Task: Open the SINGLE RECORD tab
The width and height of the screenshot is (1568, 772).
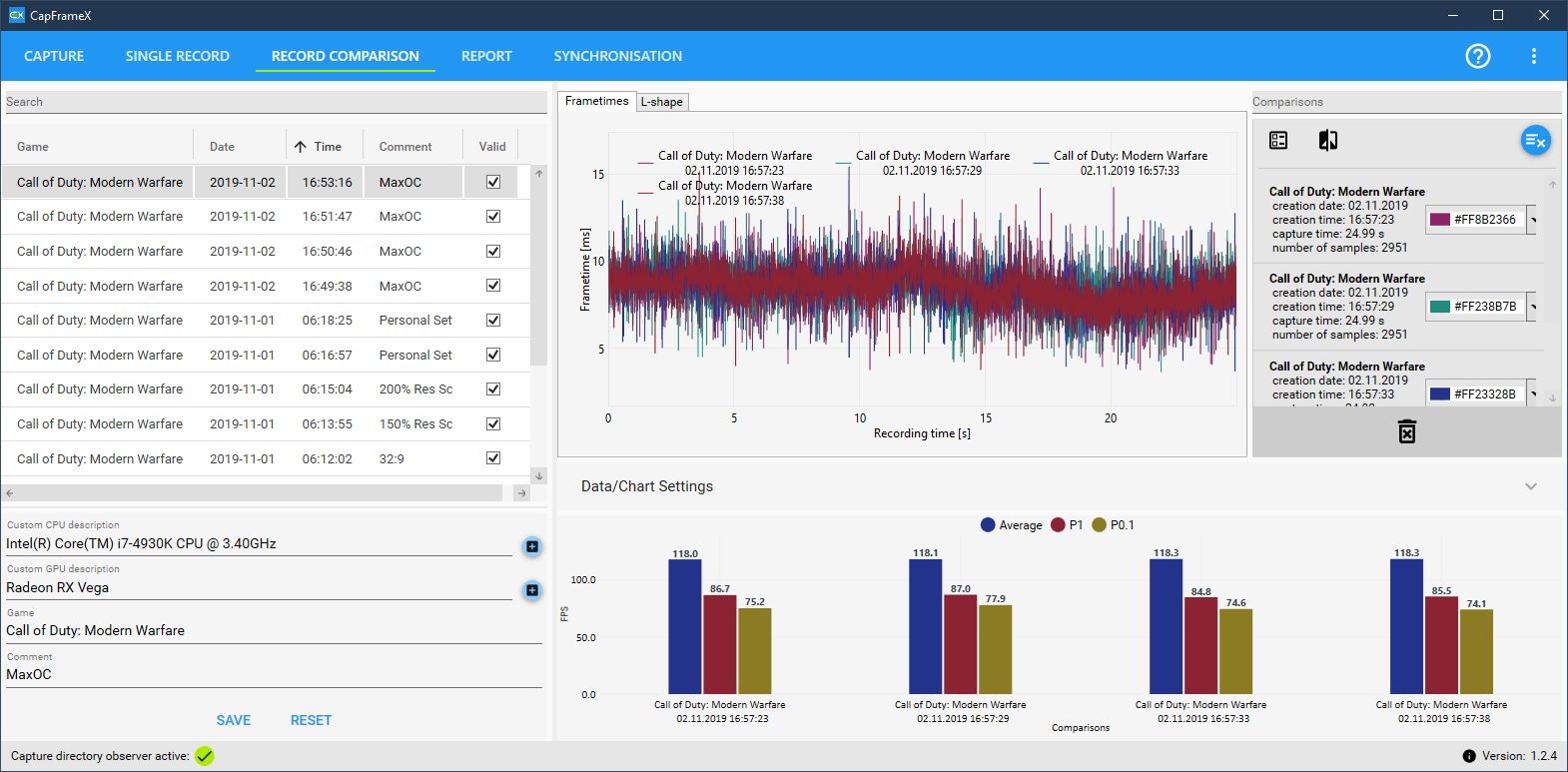Action: click(178, 56)
